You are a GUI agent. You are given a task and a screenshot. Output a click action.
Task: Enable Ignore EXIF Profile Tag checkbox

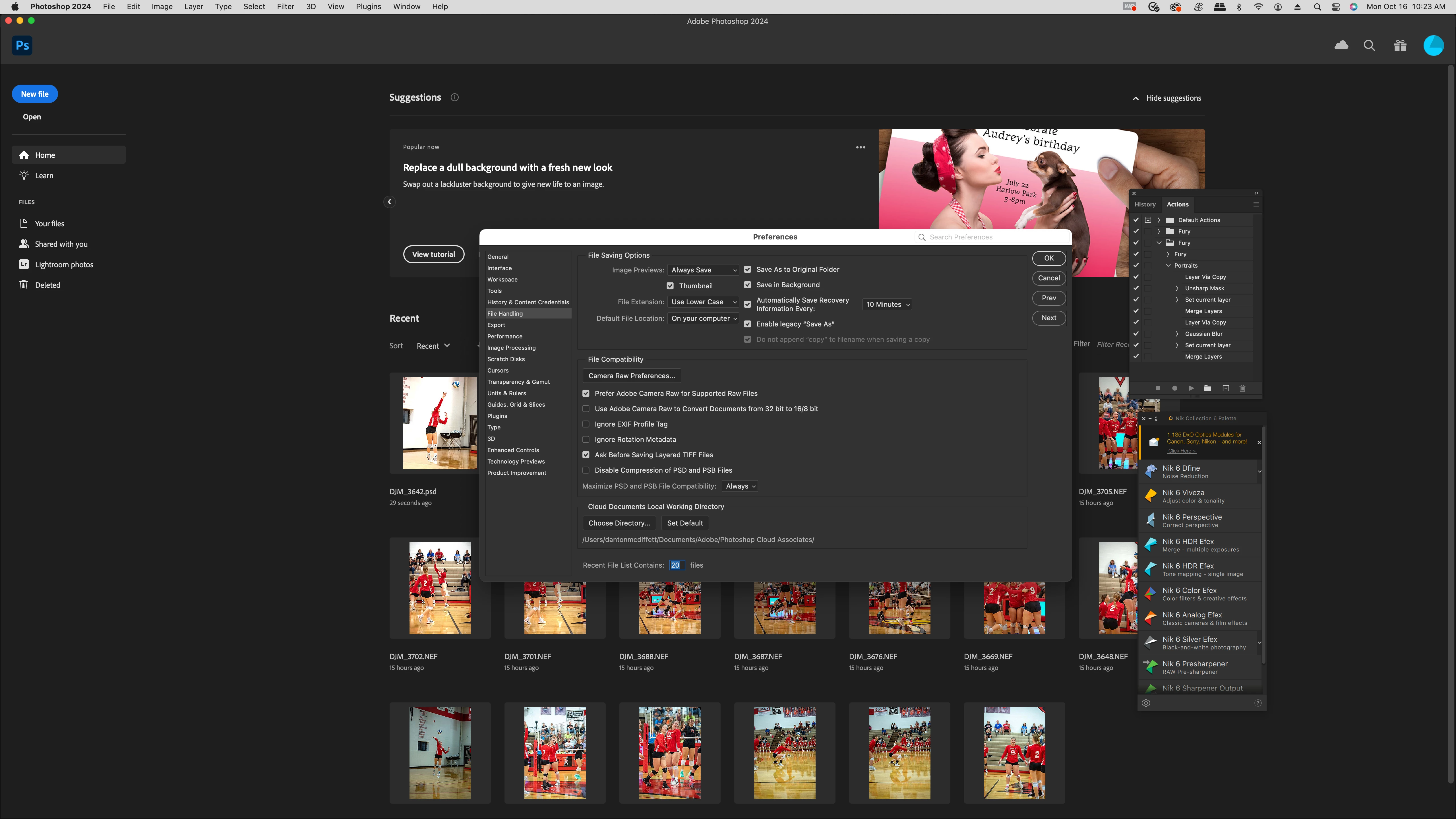tap(586, 424)
